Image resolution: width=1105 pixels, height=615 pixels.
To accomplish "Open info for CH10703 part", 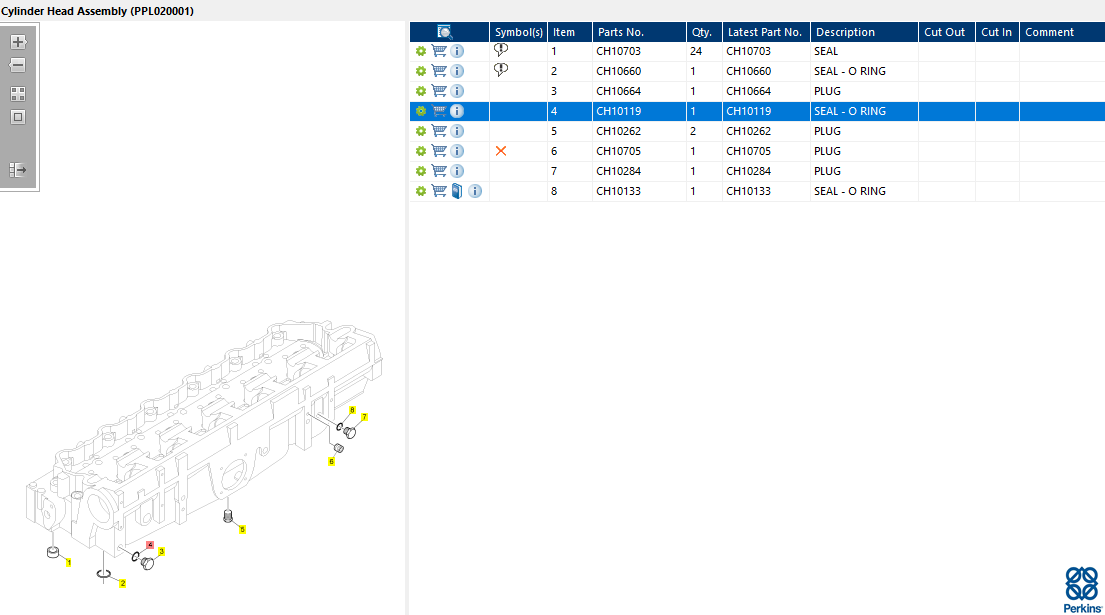I will (x=457, y=51).
